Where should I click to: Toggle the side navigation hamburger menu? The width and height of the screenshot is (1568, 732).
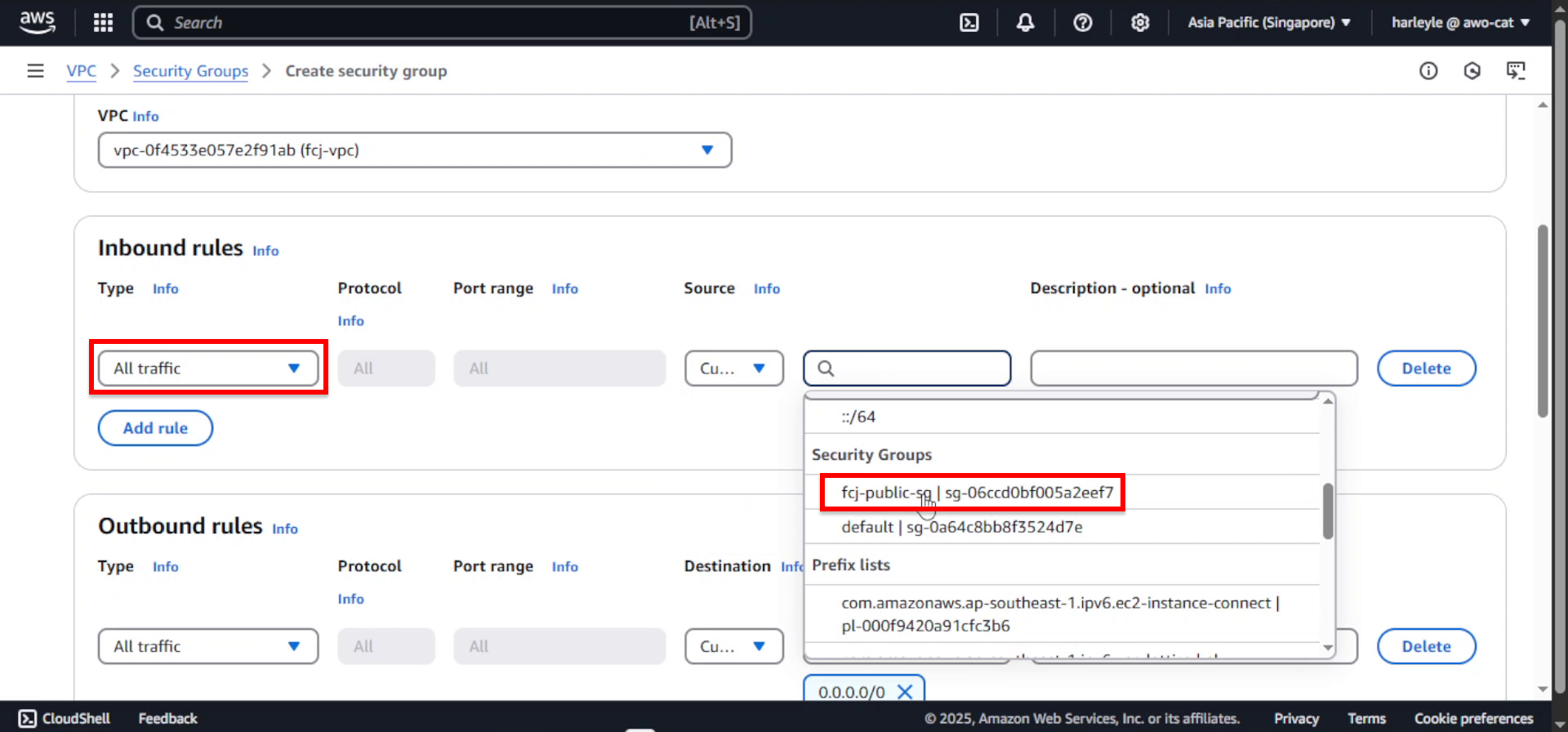coord(35,71)
